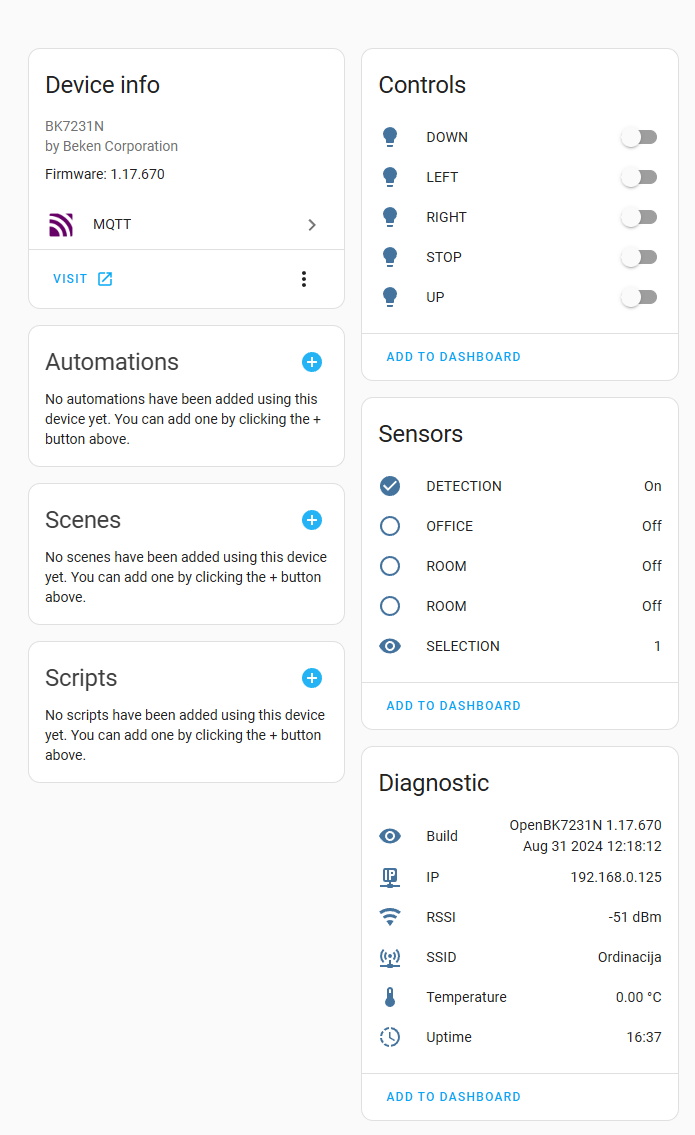This screenshot has height=1135, width=695.
Task: Enable the STOP control switch
Action: [639, 257]
